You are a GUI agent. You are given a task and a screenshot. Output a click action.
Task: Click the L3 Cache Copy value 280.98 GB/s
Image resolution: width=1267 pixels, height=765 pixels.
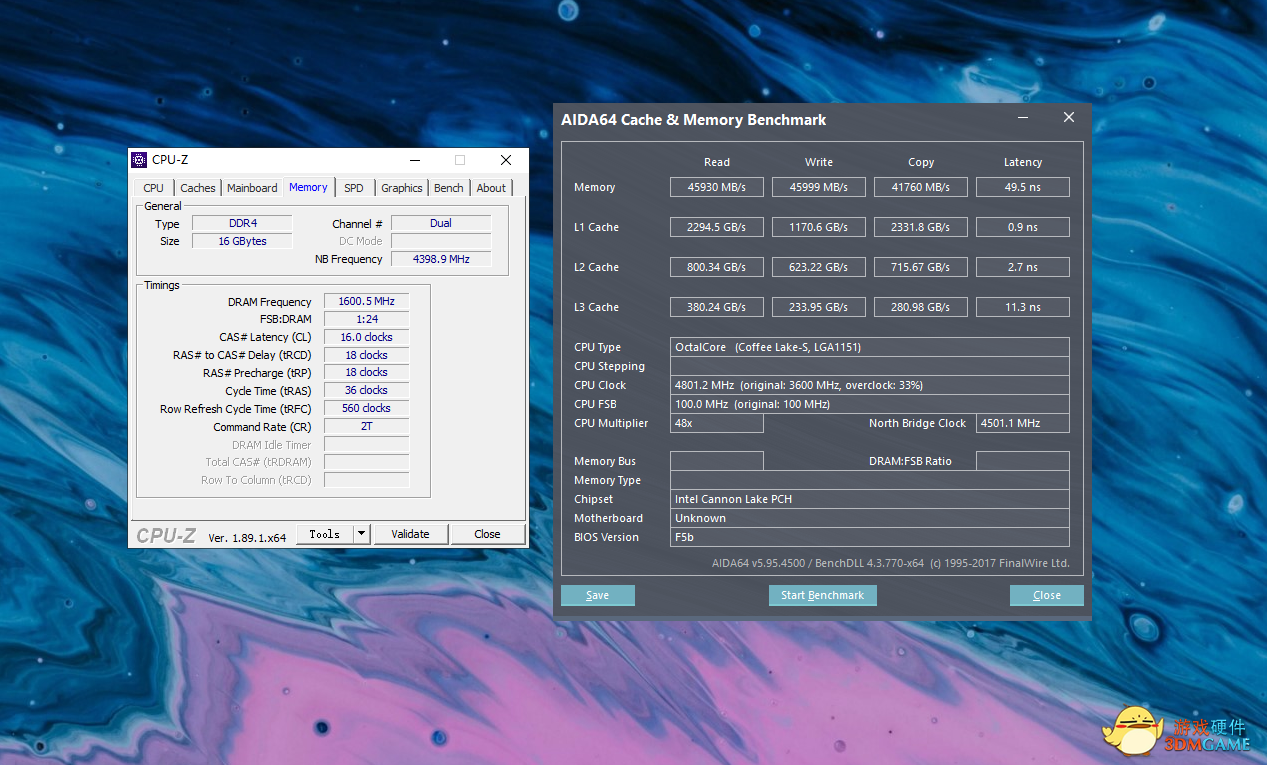(x=921, y=307)
